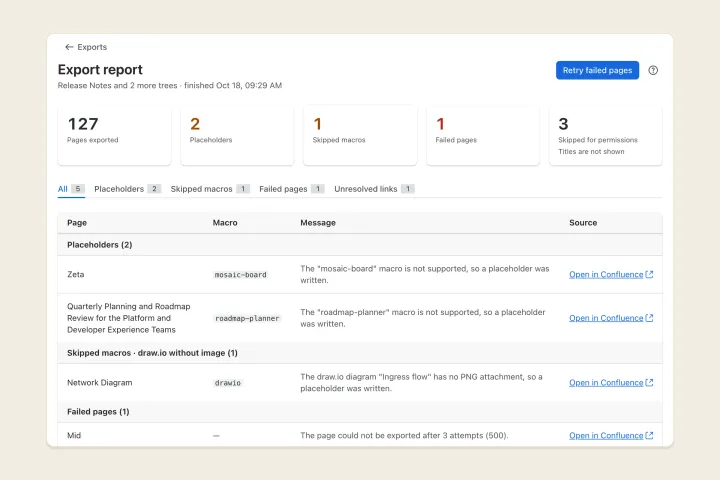Switch to the Placeholders tab
Image resolution: width=720 pixels, height=480 pixels.
(x=127, y=189)
